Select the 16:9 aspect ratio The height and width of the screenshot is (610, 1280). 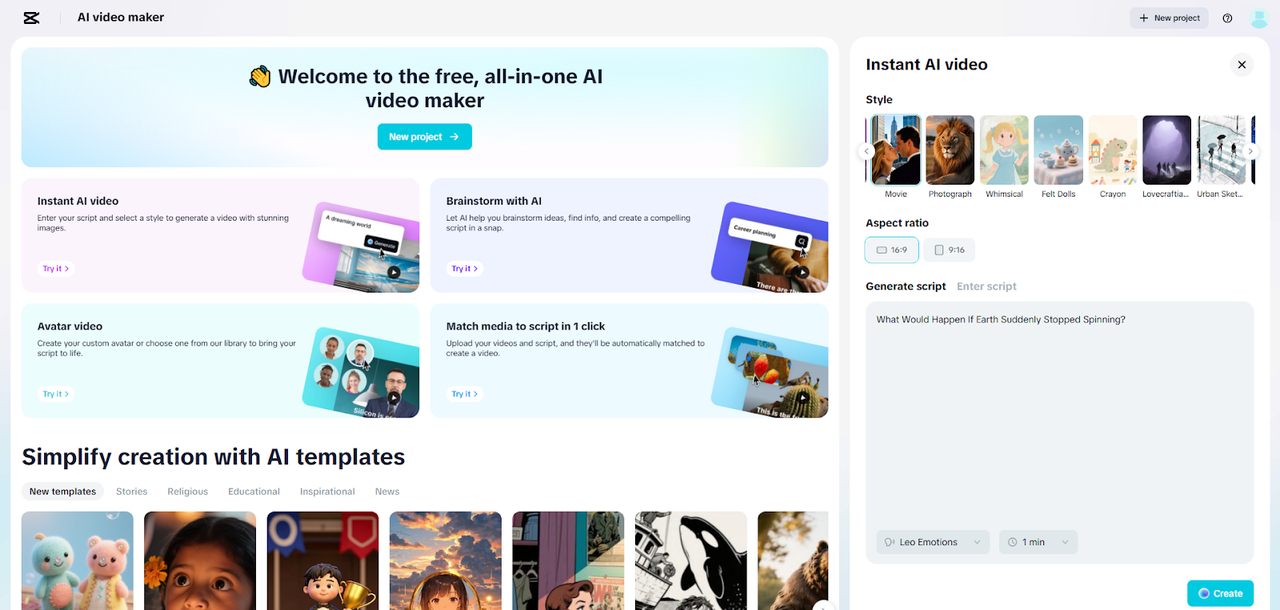pyautogui.click(x=891, y=250)
